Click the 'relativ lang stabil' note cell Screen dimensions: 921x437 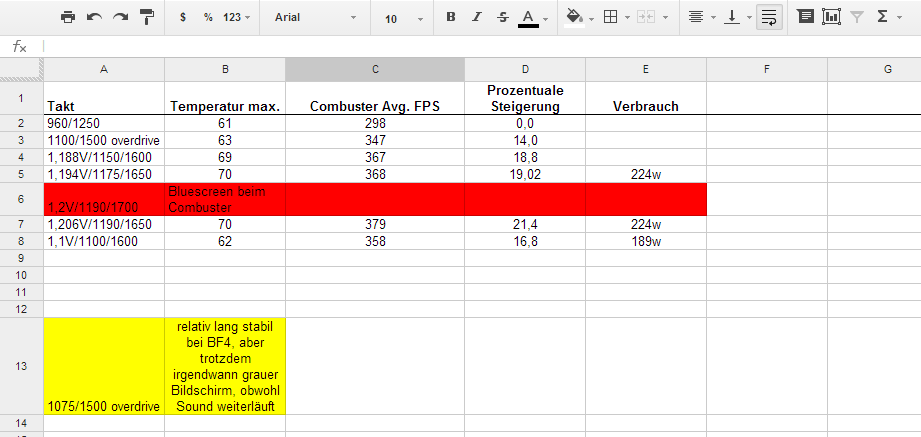225,367
